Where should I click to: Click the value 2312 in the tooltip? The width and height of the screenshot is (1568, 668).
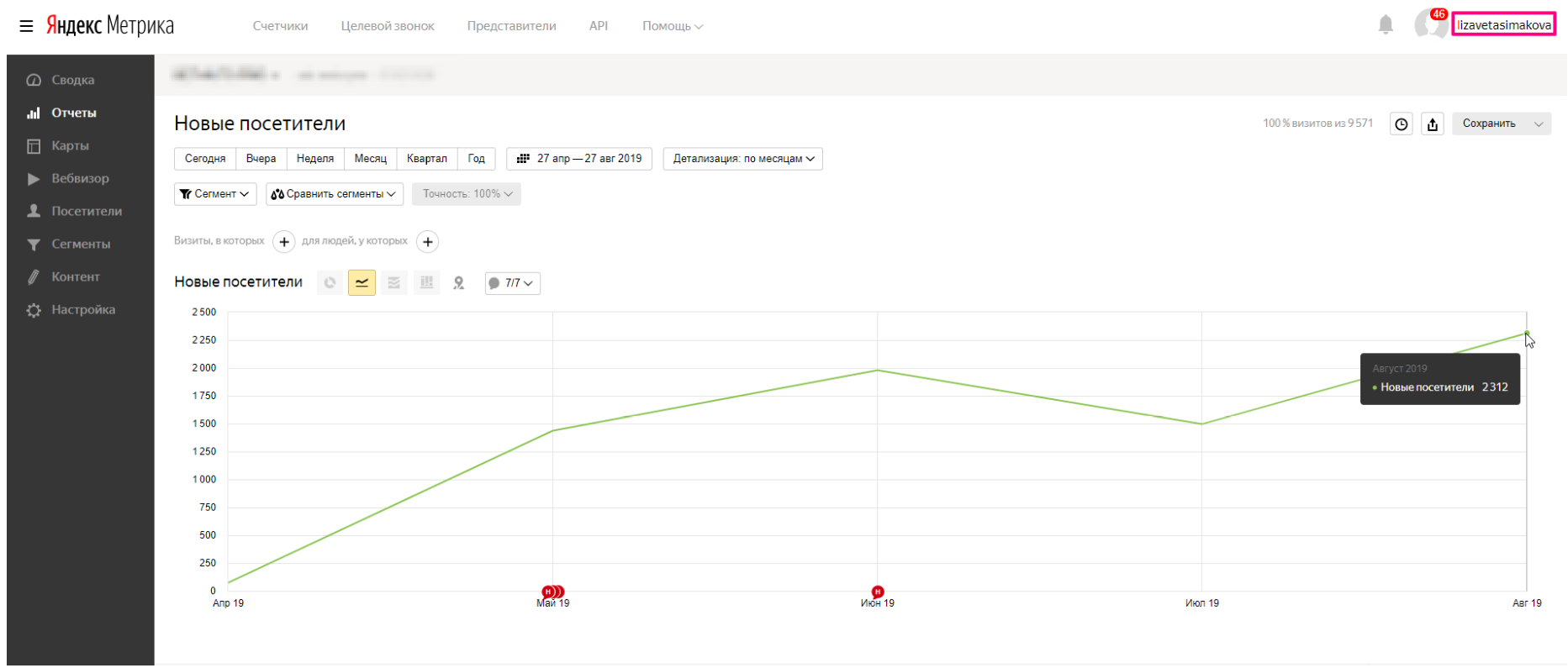(1495, 387)
